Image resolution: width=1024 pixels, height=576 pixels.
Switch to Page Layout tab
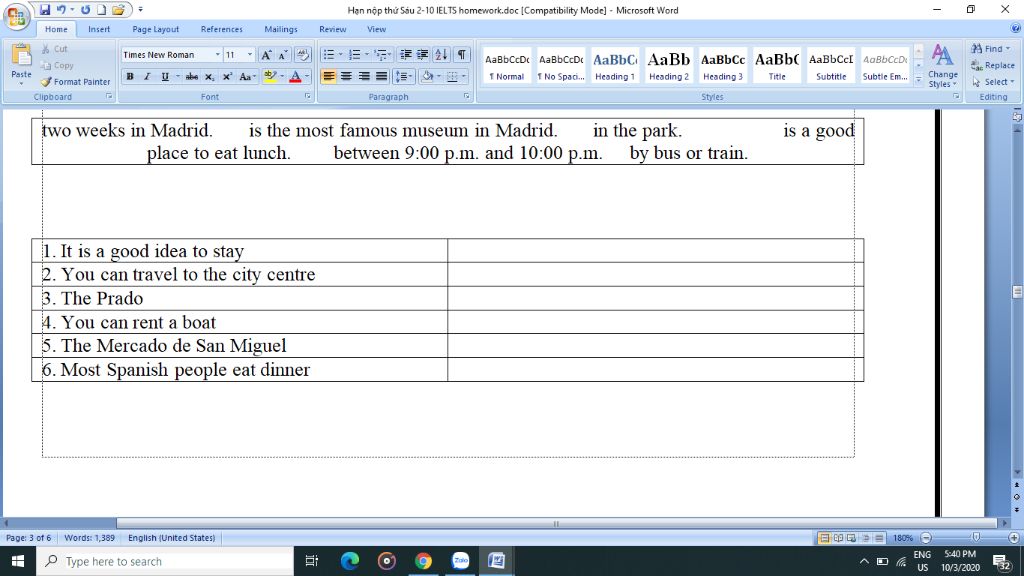click(x=155, y=29)
